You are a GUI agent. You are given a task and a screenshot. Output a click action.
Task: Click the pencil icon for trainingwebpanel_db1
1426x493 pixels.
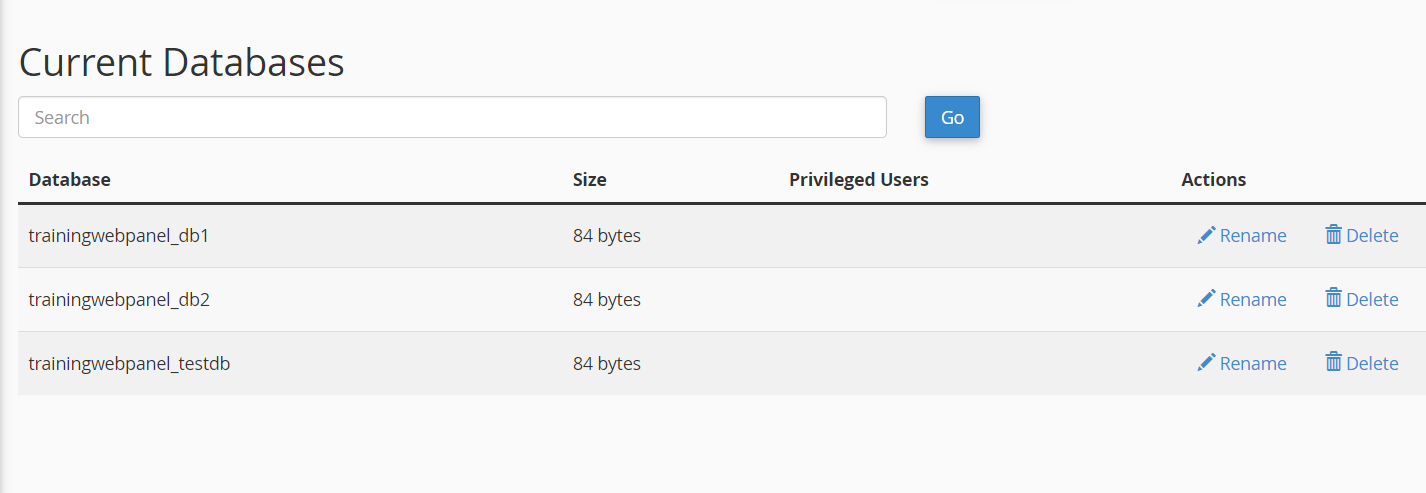tap(1207, 235)
